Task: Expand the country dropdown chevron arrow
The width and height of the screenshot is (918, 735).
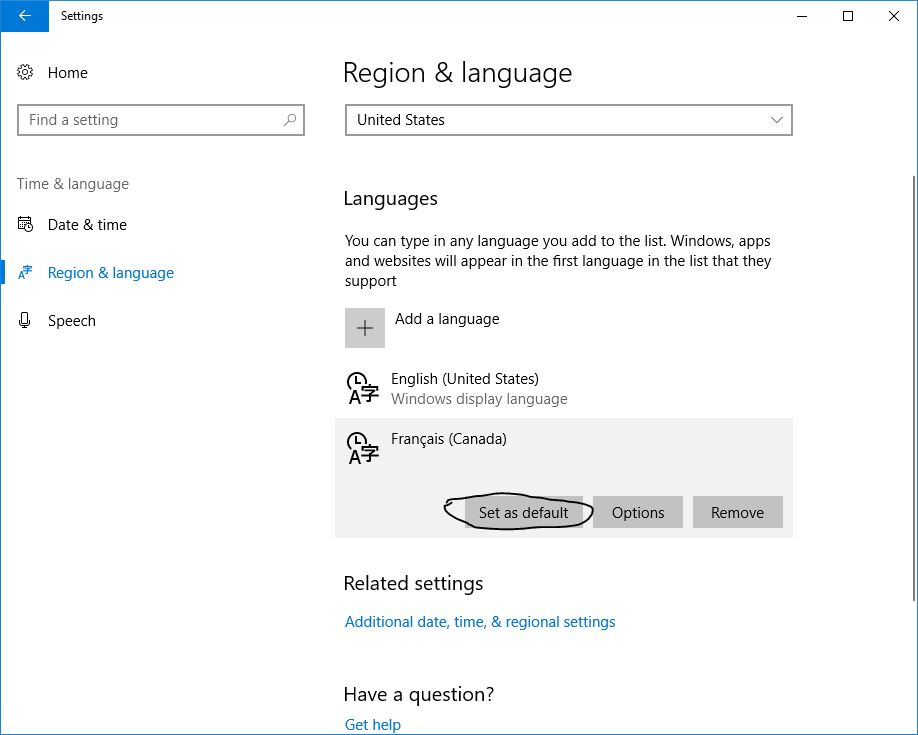Action: pos(776,120)
